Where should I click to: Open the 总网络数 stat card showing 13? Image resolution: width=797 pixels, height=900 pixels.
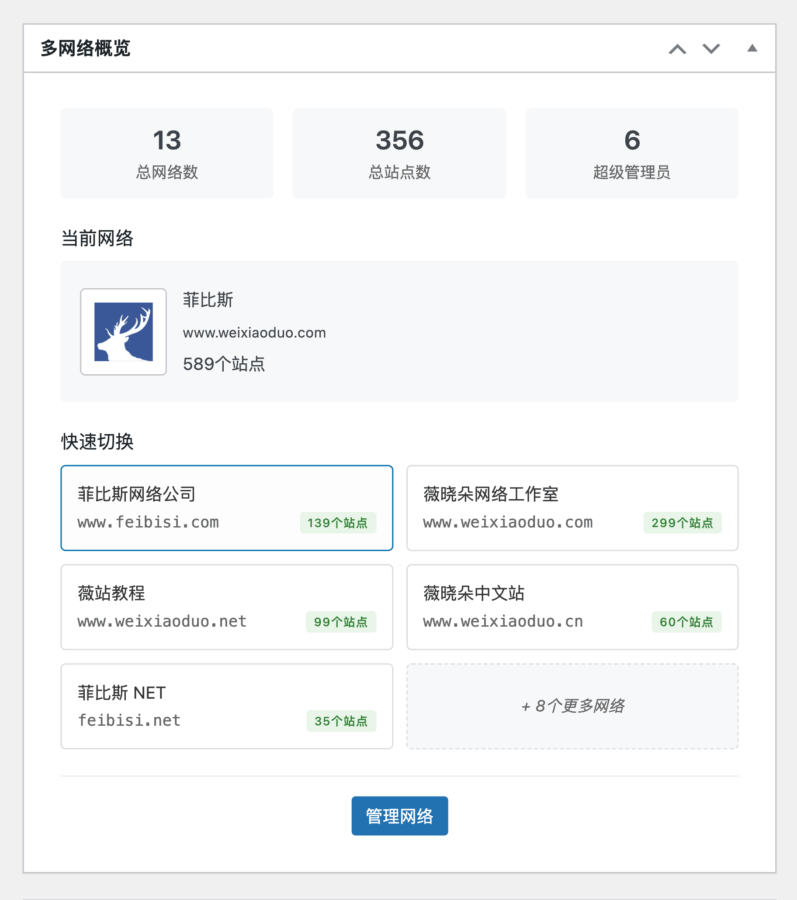[167, 153]
